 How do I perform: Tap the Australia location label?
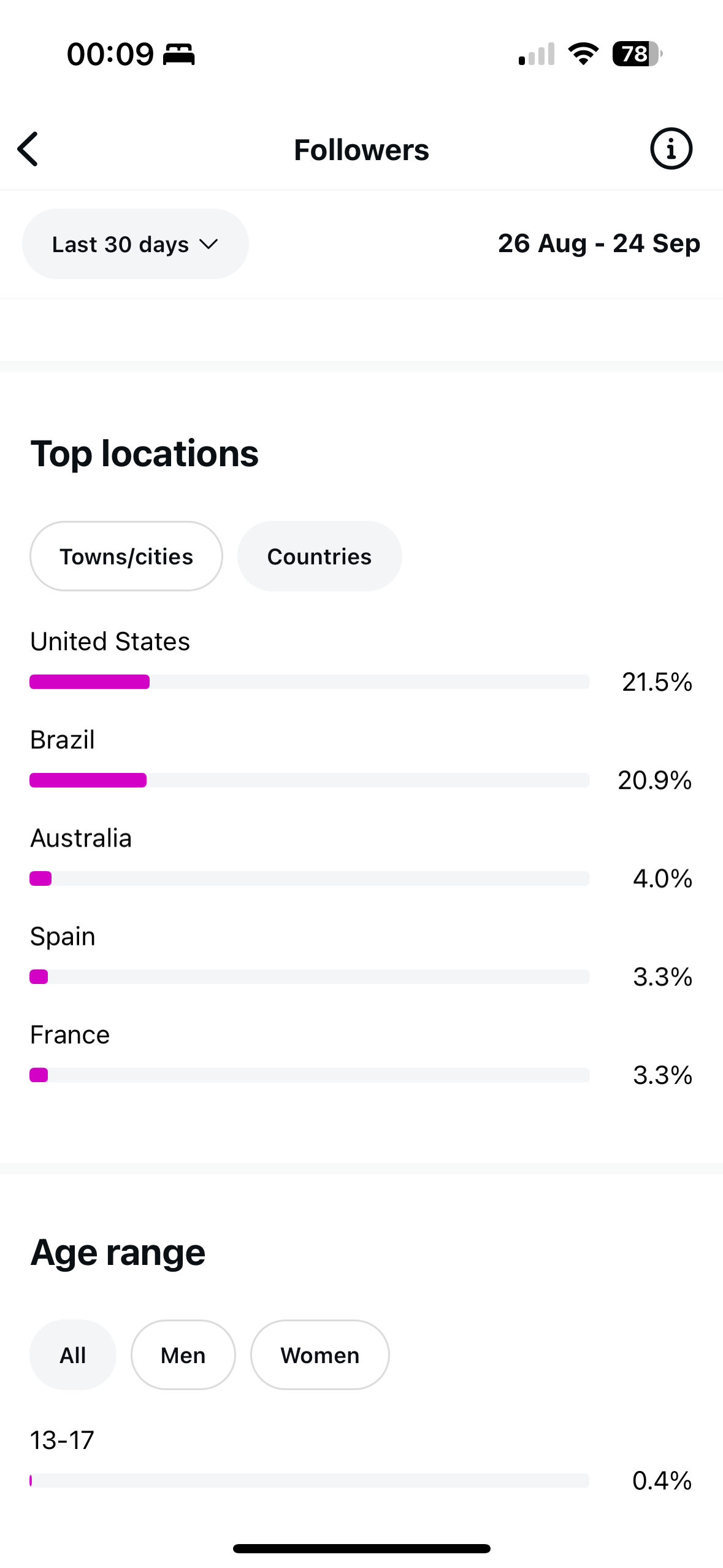81,838
